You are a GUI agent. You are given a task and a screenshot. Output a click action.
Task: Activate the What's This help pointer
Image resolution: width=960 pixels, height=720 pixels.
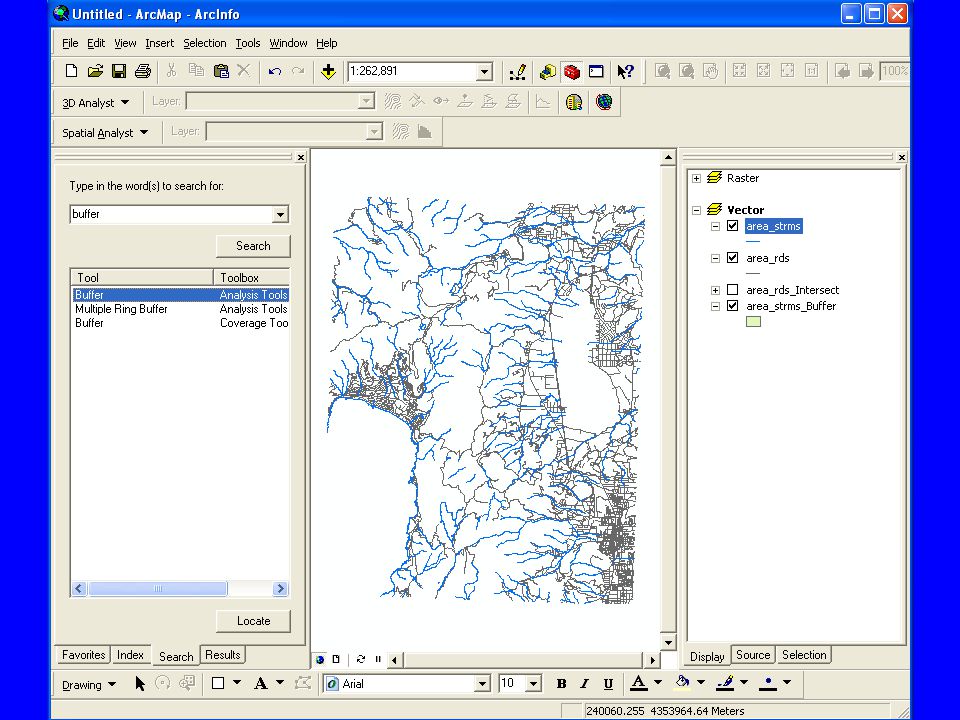[x=625, y=72]
